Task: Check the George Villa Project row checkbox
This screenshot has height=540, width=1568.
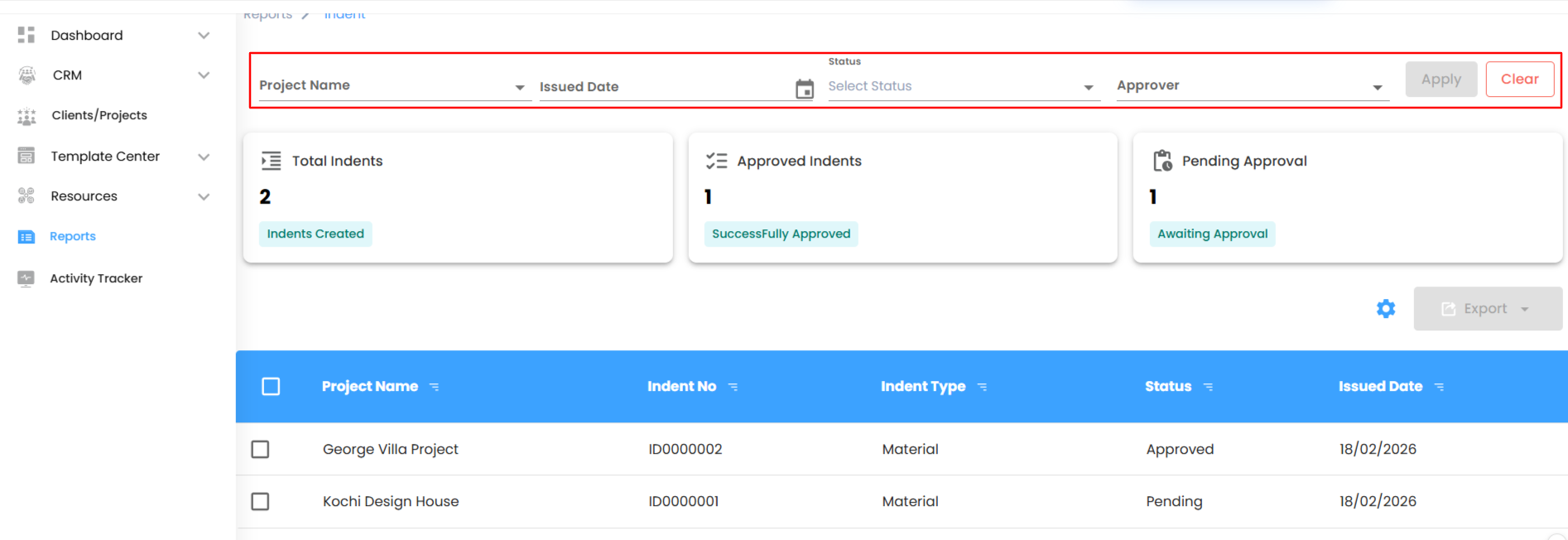Action: 260,449
